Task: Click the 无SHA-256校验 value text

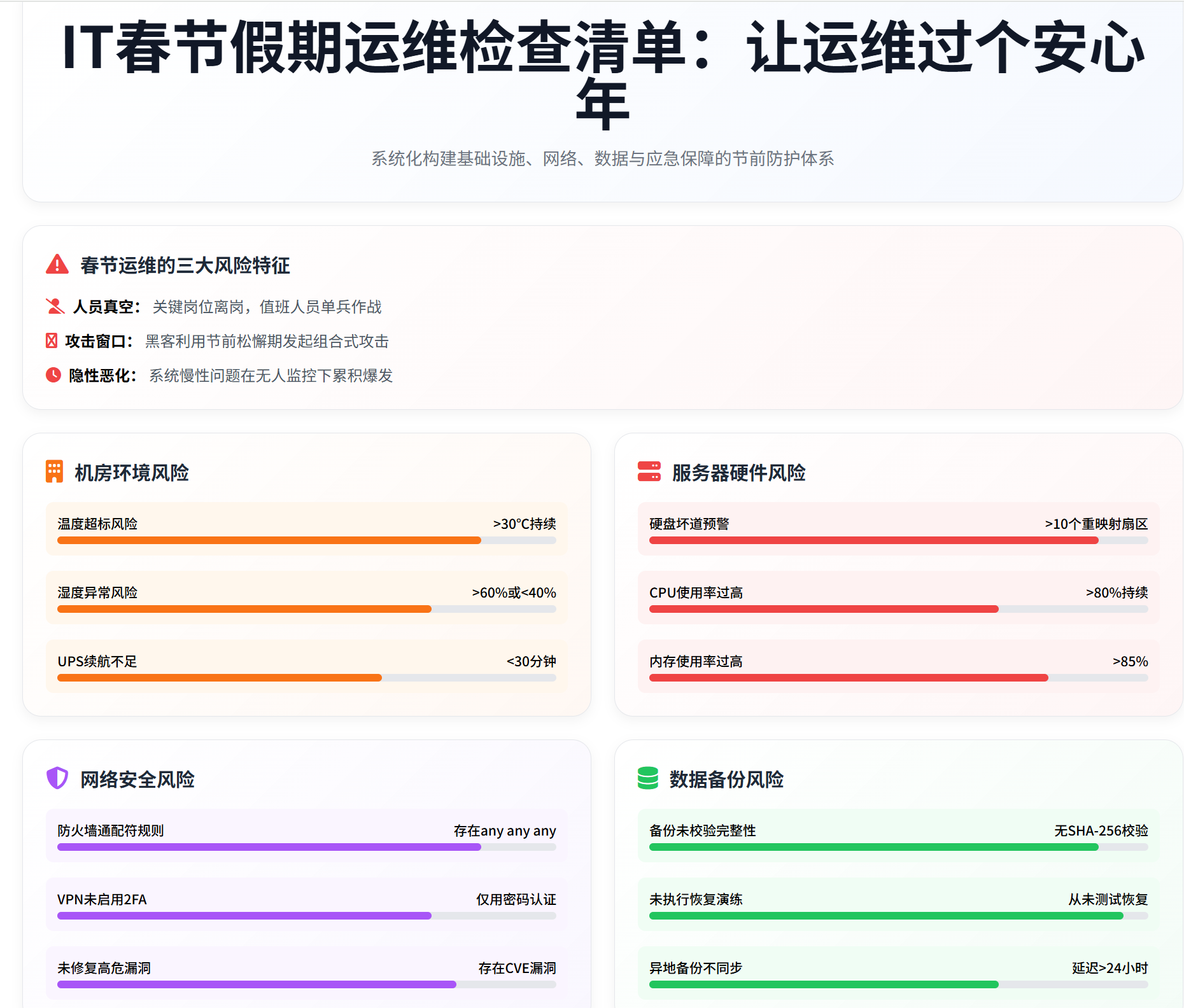Action: pyautogui.click(x=1101, y=830)
